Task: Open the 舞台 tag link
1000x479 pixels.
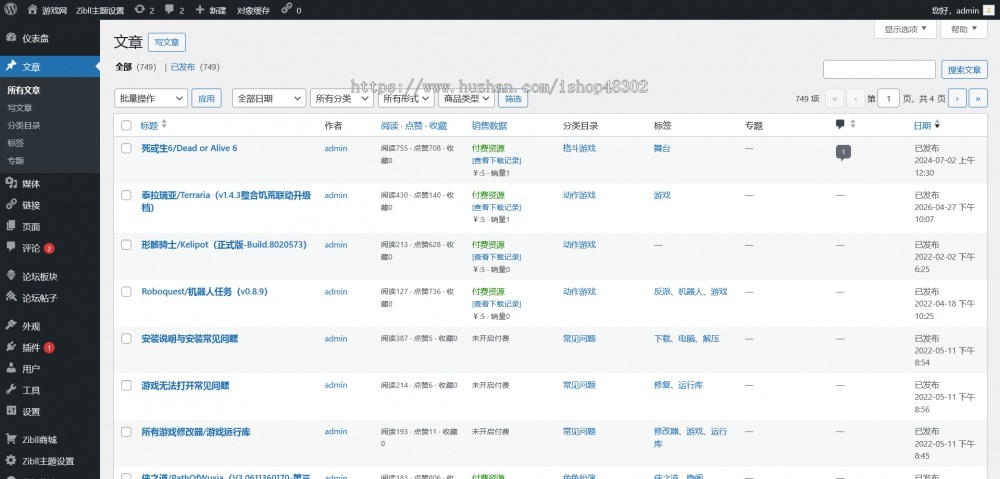Action: [x=662, y=148]
